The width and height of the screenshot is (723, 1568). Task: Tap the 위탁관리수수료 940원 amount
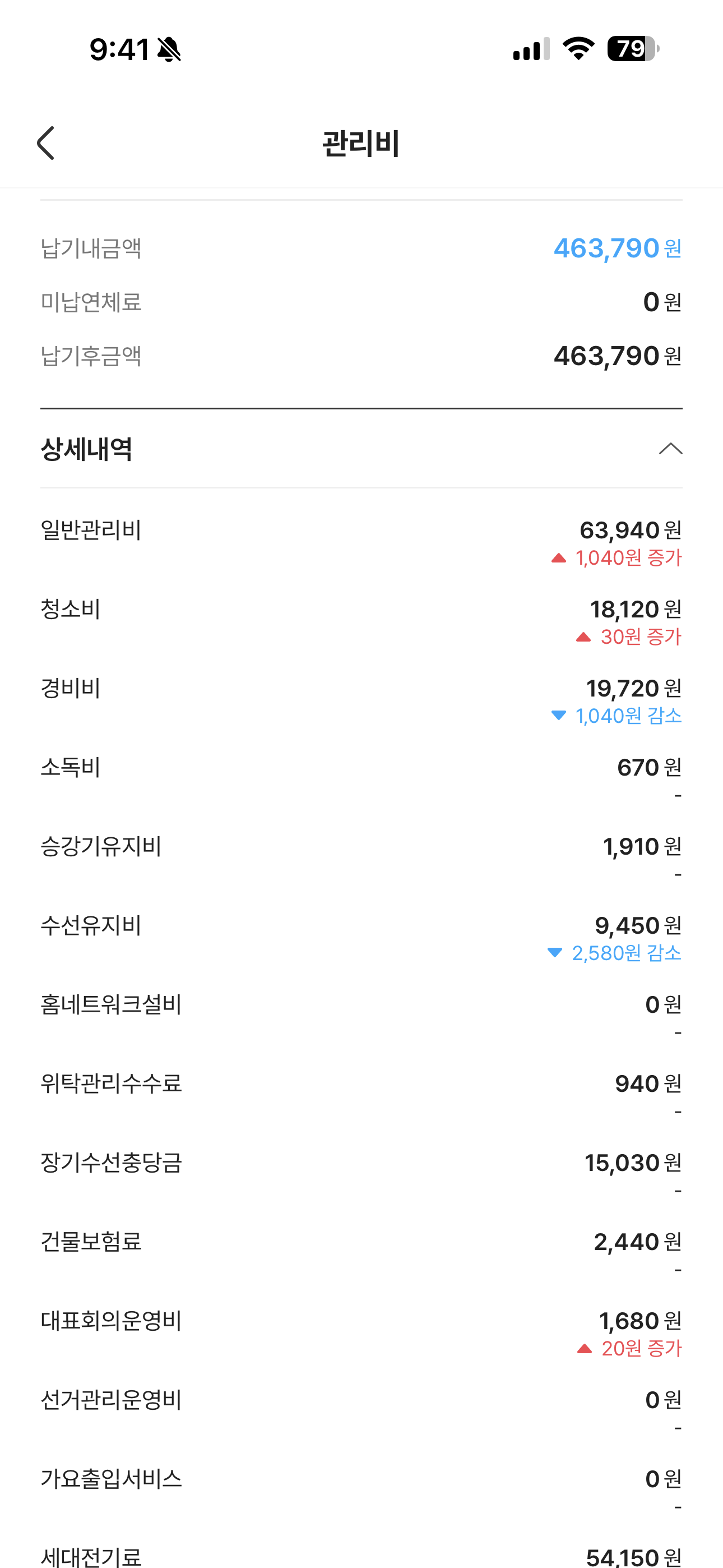pyautogui.click(x=648, y=1083)
